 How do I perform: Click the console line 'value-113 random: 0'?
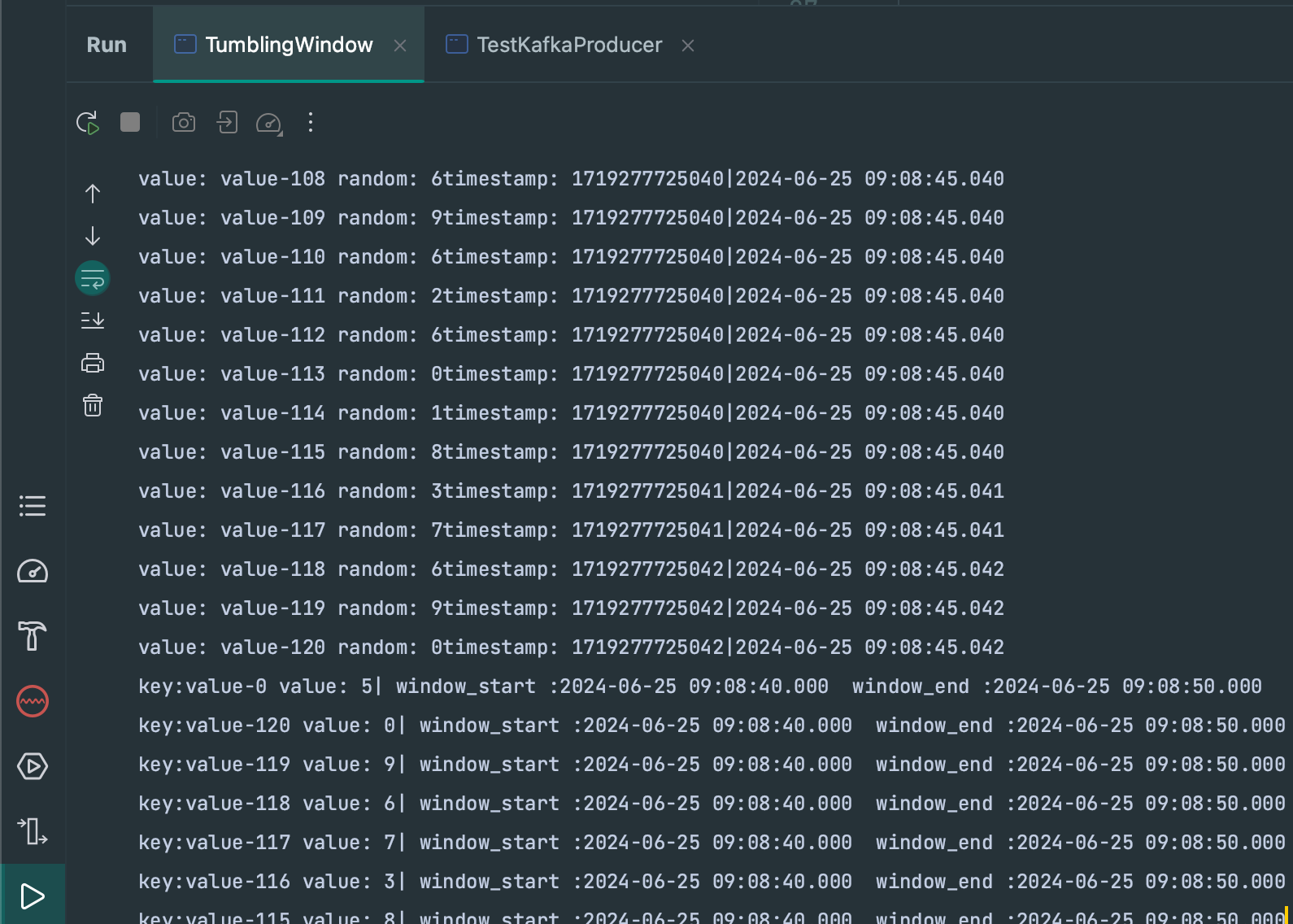coord(571,373)
